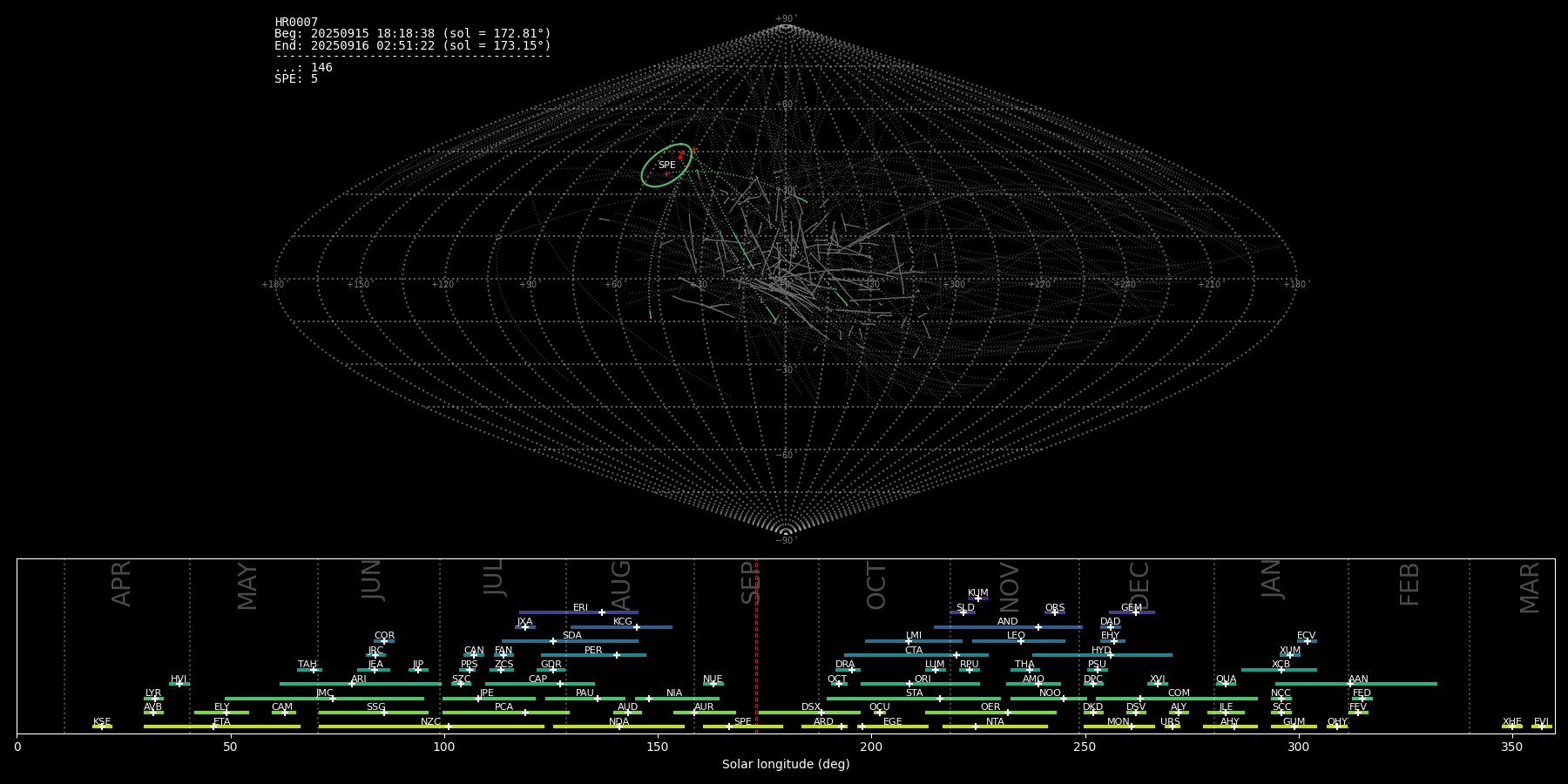This screenshot has width=1568, height=784.
Task: Click the SPE label in the timeline
Action: pyautogui.click(x=743, y=722)
